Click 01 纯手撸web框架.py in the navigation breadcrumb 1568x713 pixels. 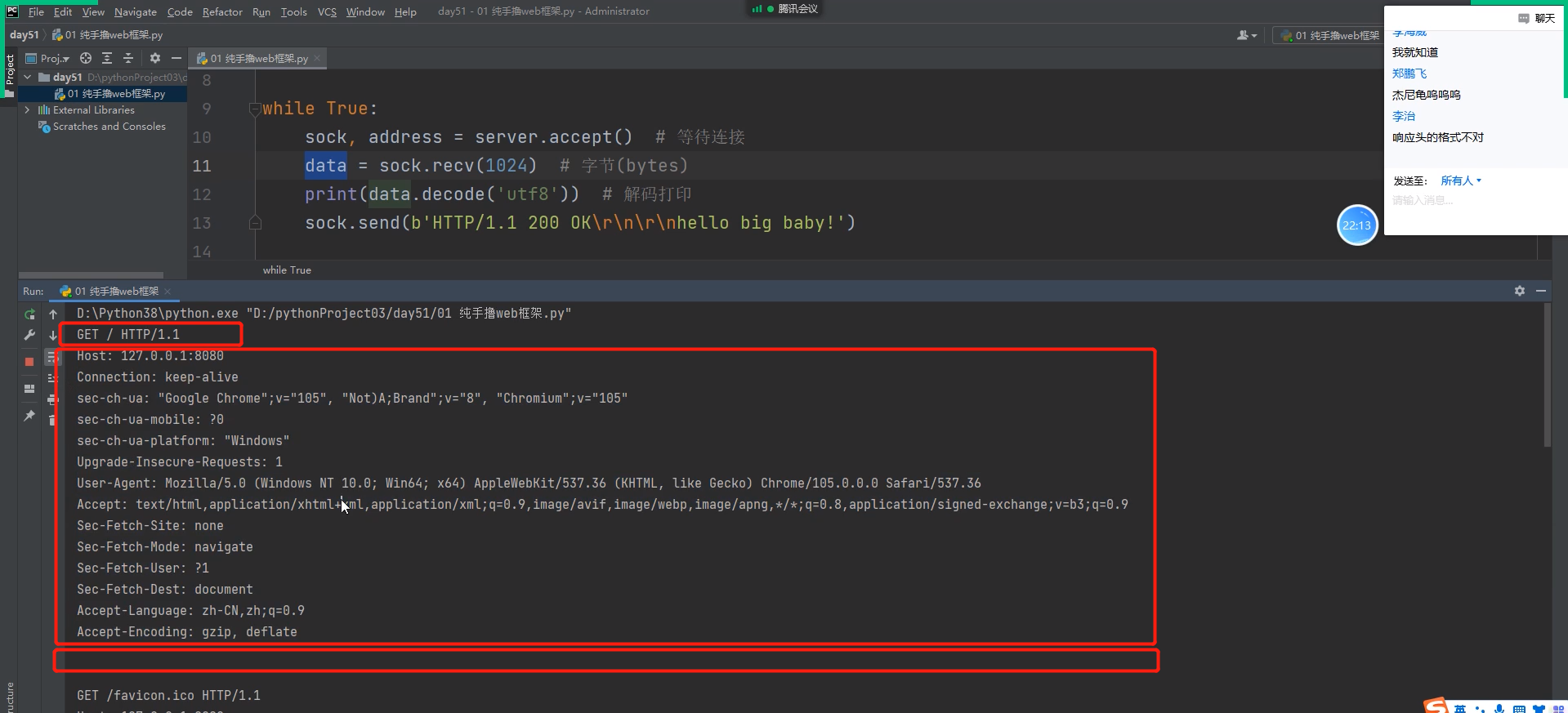click(x=107, y=34)
